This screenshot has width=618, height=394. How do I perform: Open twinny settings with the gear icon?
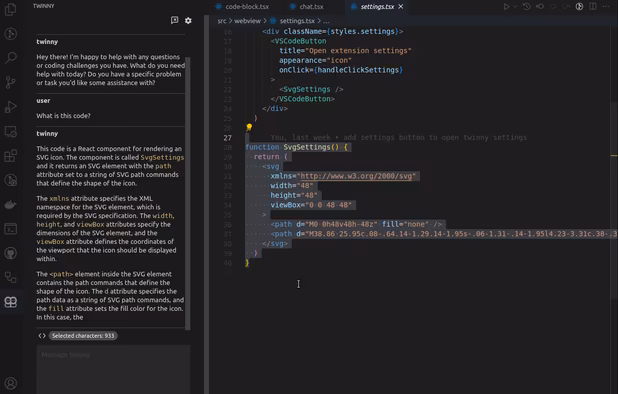coord(188,20)
